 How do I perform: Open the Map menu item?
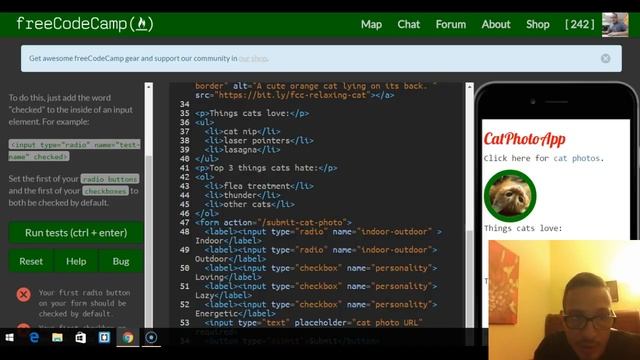[x=371, y=24]
